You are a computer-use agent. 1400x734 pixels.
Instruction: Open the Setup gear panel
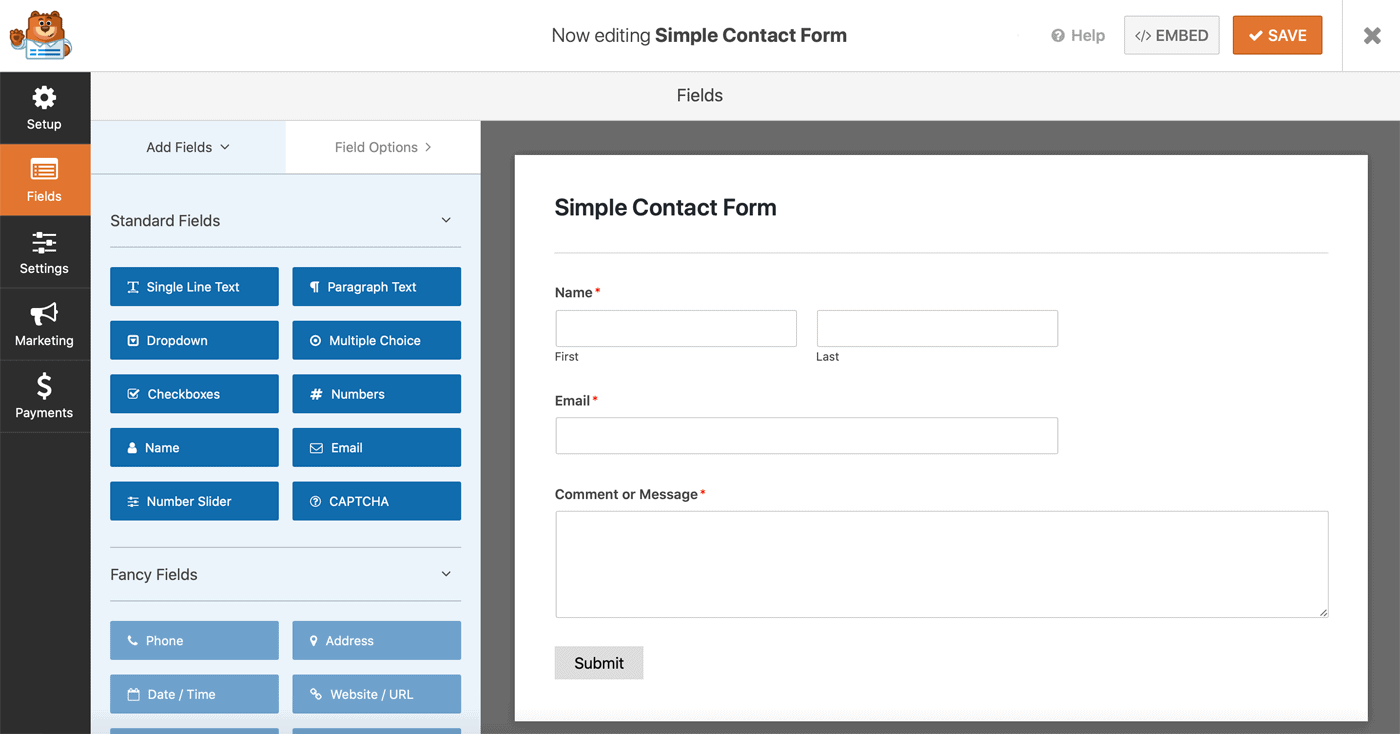pyautogui.click(x=44, y=107)
